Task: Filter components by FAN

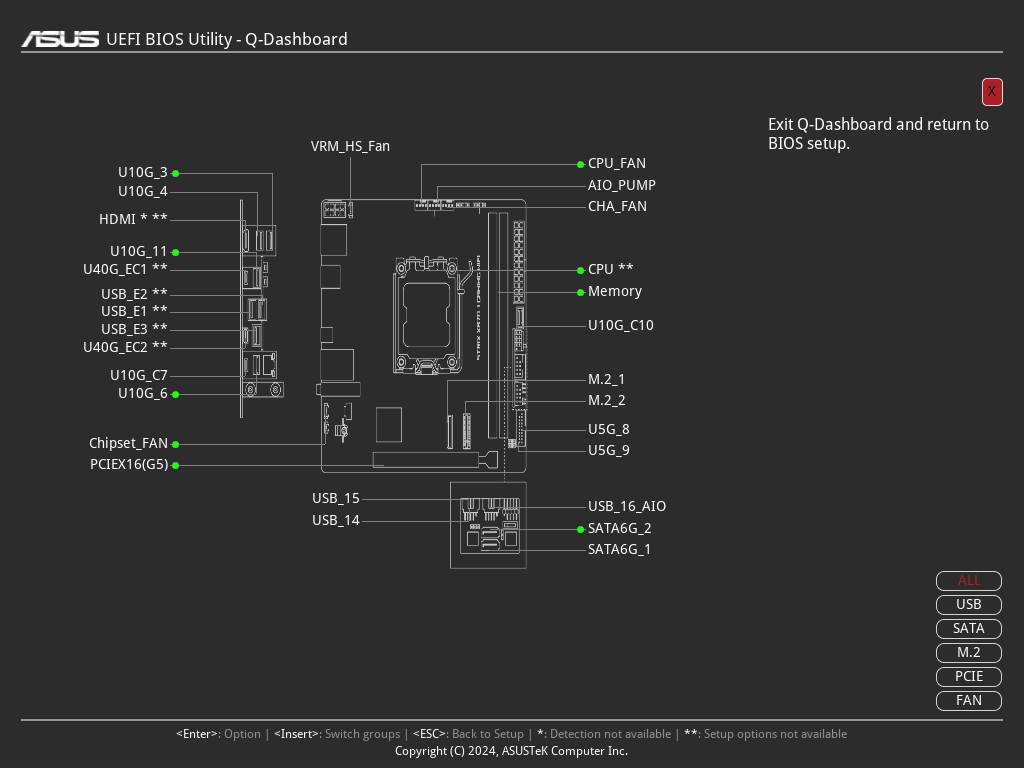Action: tap(968, 701)
